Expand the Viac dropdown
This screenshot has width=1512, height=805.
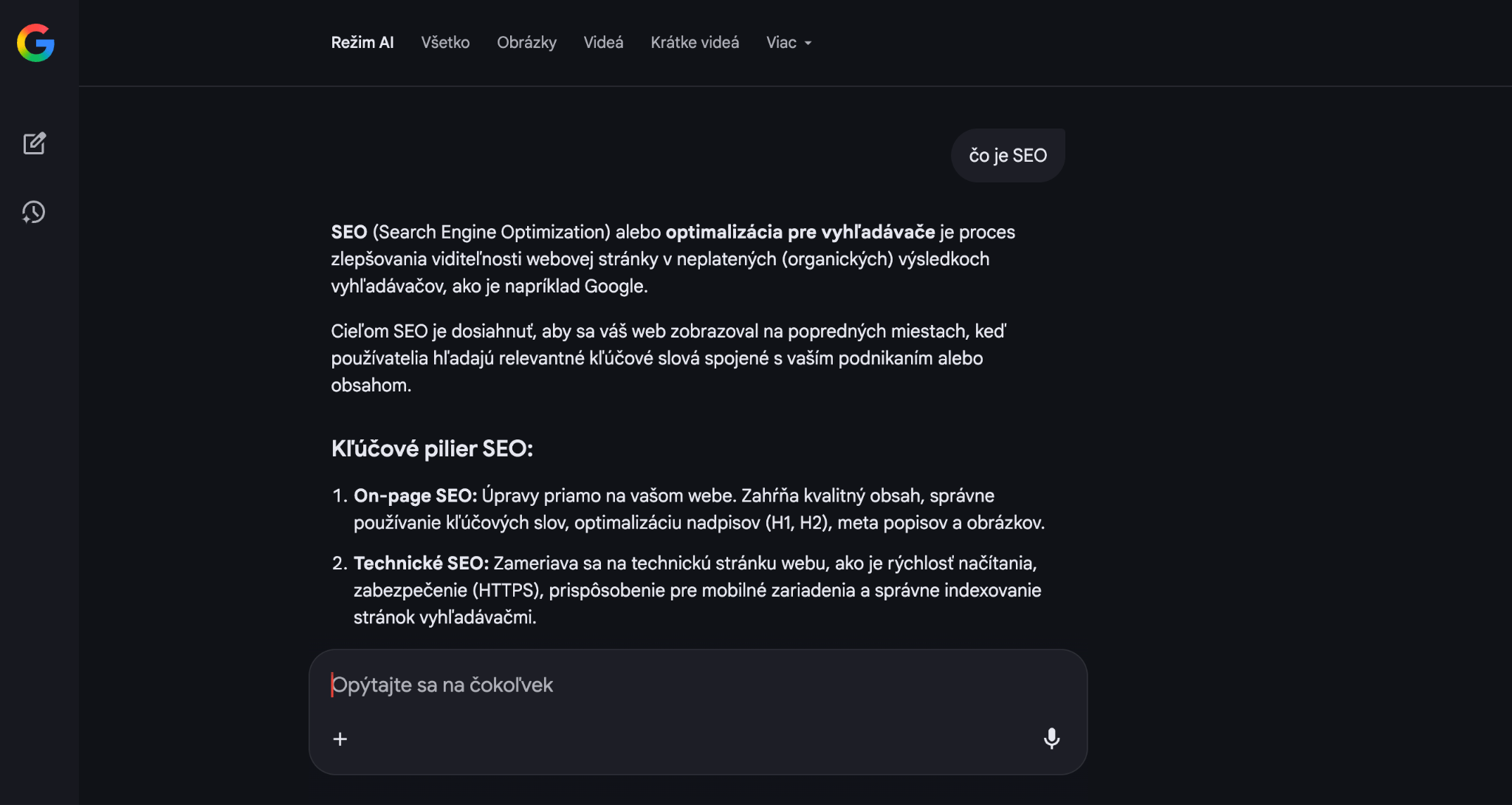click(x=788, y=43)
